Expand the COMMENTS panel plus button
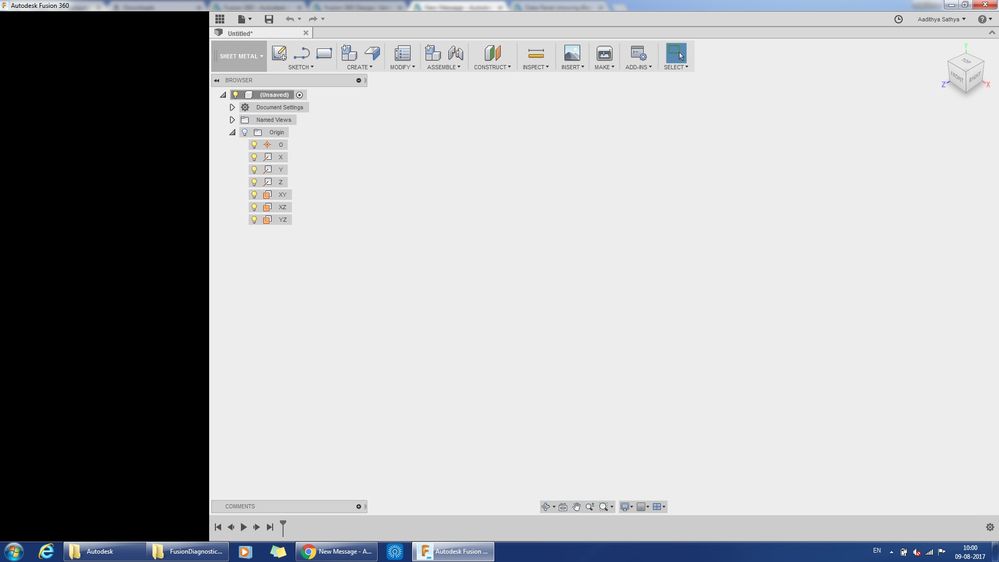Viewport: 999px width, 562px height. pos(359,507)
